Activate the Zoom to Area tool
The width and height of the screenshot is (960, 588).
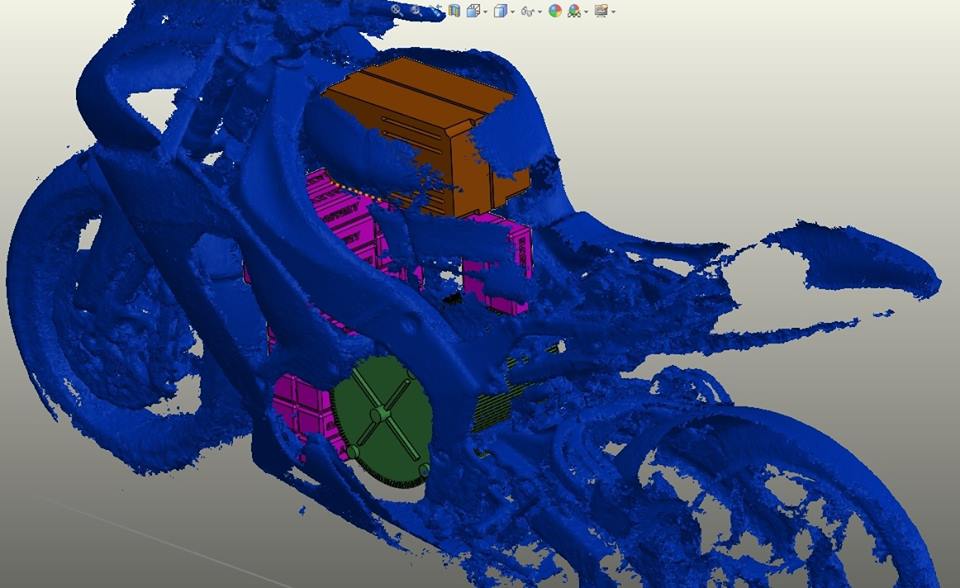416,10
